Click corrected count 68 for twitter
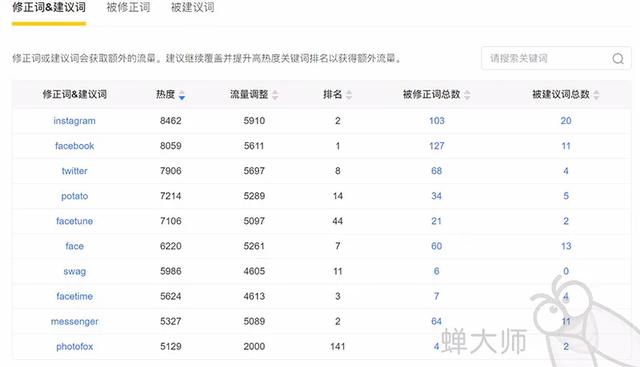The height and width of the screenshot is (367, 640). 436,171
